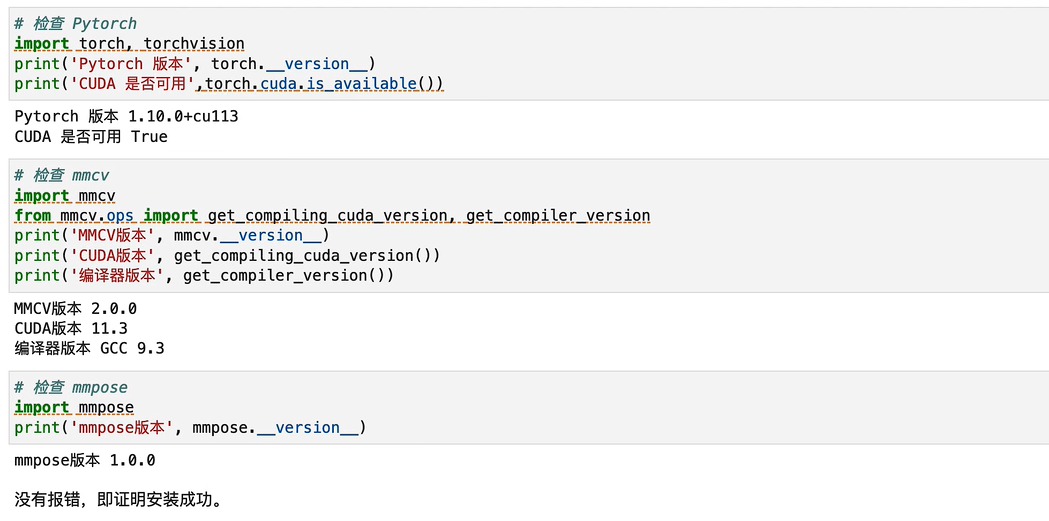
Task: Click the print('CUDA版本') code line
Action: point(227,255)
